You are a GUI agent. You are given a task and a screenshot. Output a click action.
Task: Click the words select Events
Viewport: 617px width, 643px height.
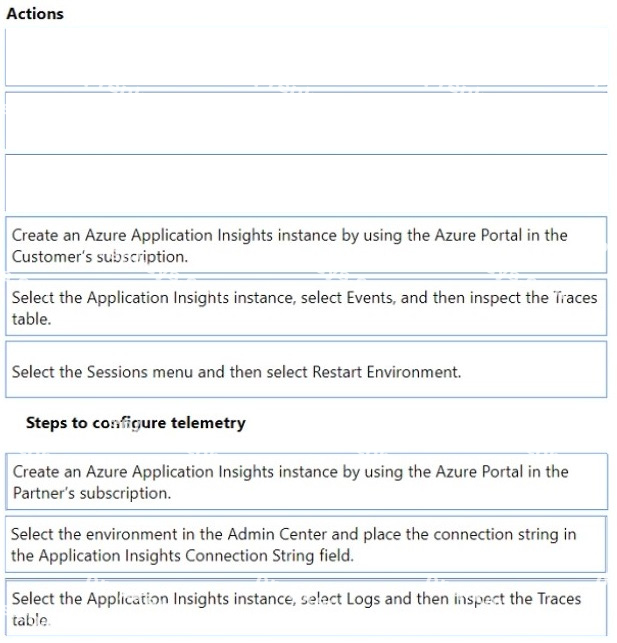[x=347, y=298]
